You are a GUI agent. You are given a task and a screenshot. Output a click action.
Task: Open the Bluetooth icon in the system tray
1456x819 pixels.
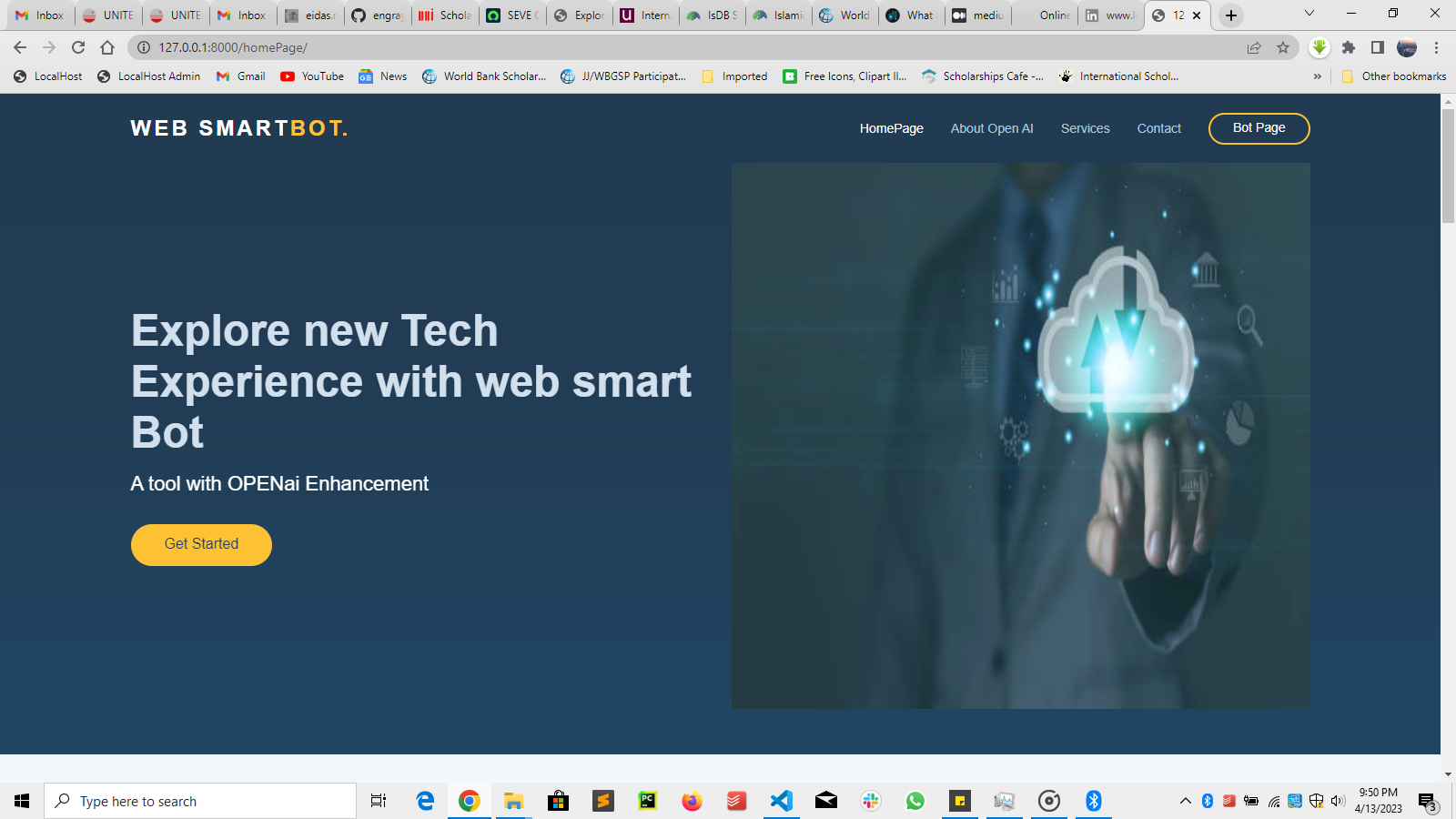(x=1207, y=801)
